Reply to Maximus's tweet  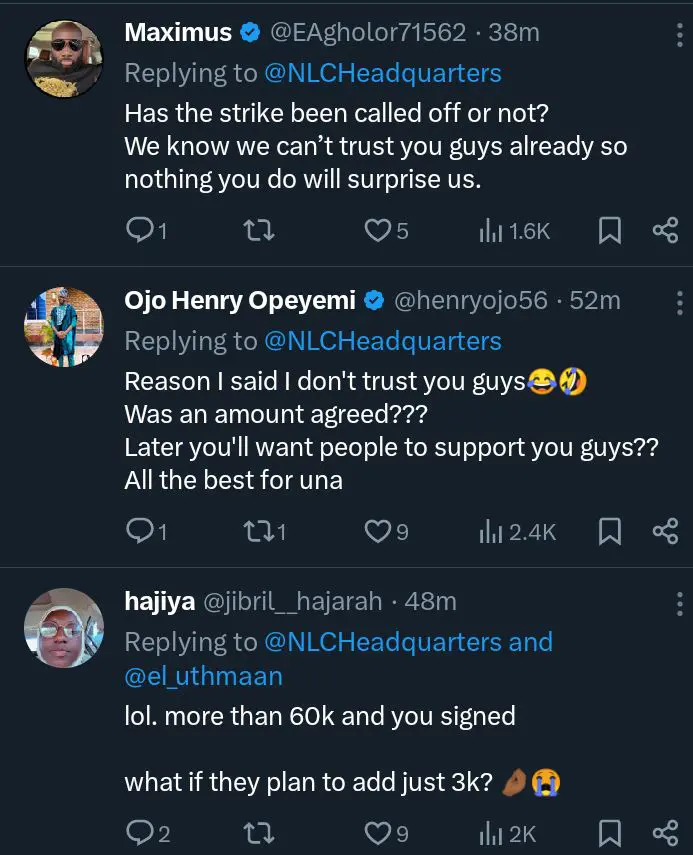[x=138, y=231]
